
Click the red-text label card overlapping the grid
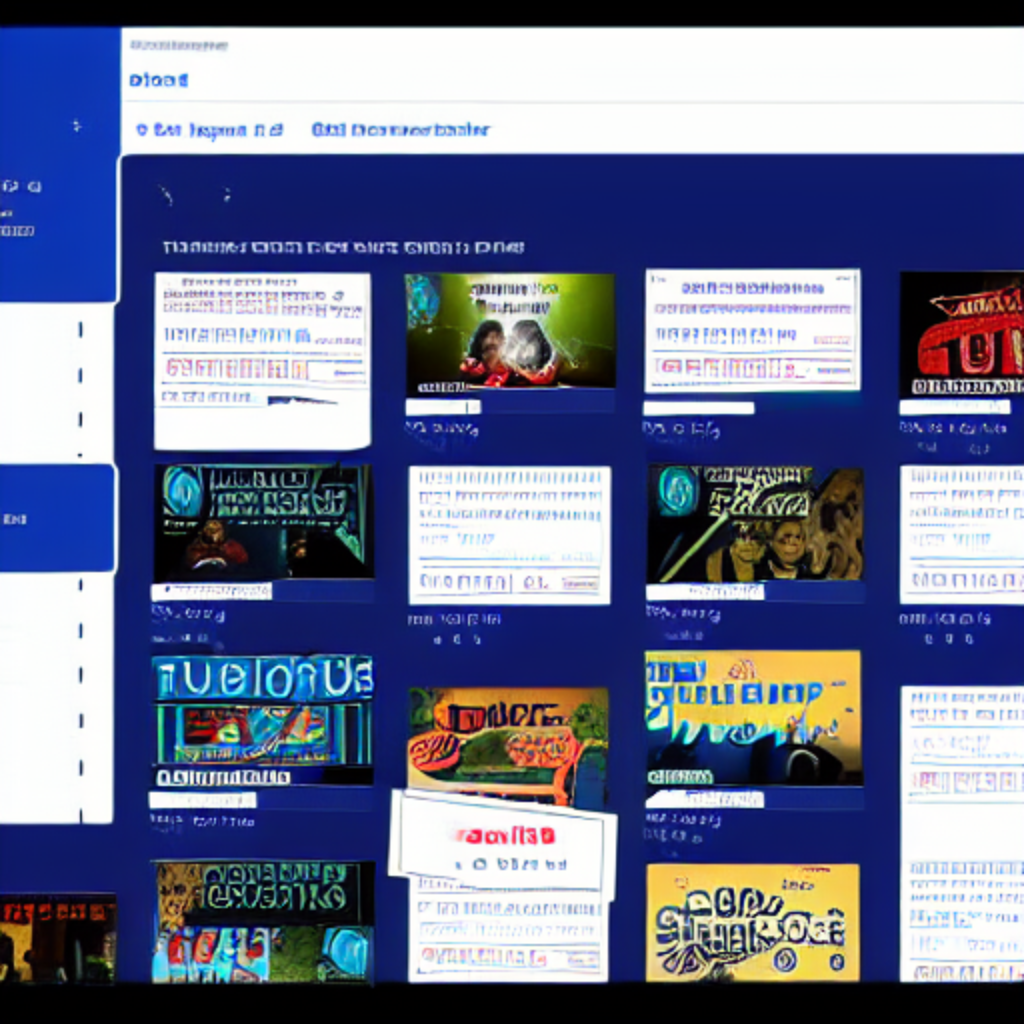[503, 845]
